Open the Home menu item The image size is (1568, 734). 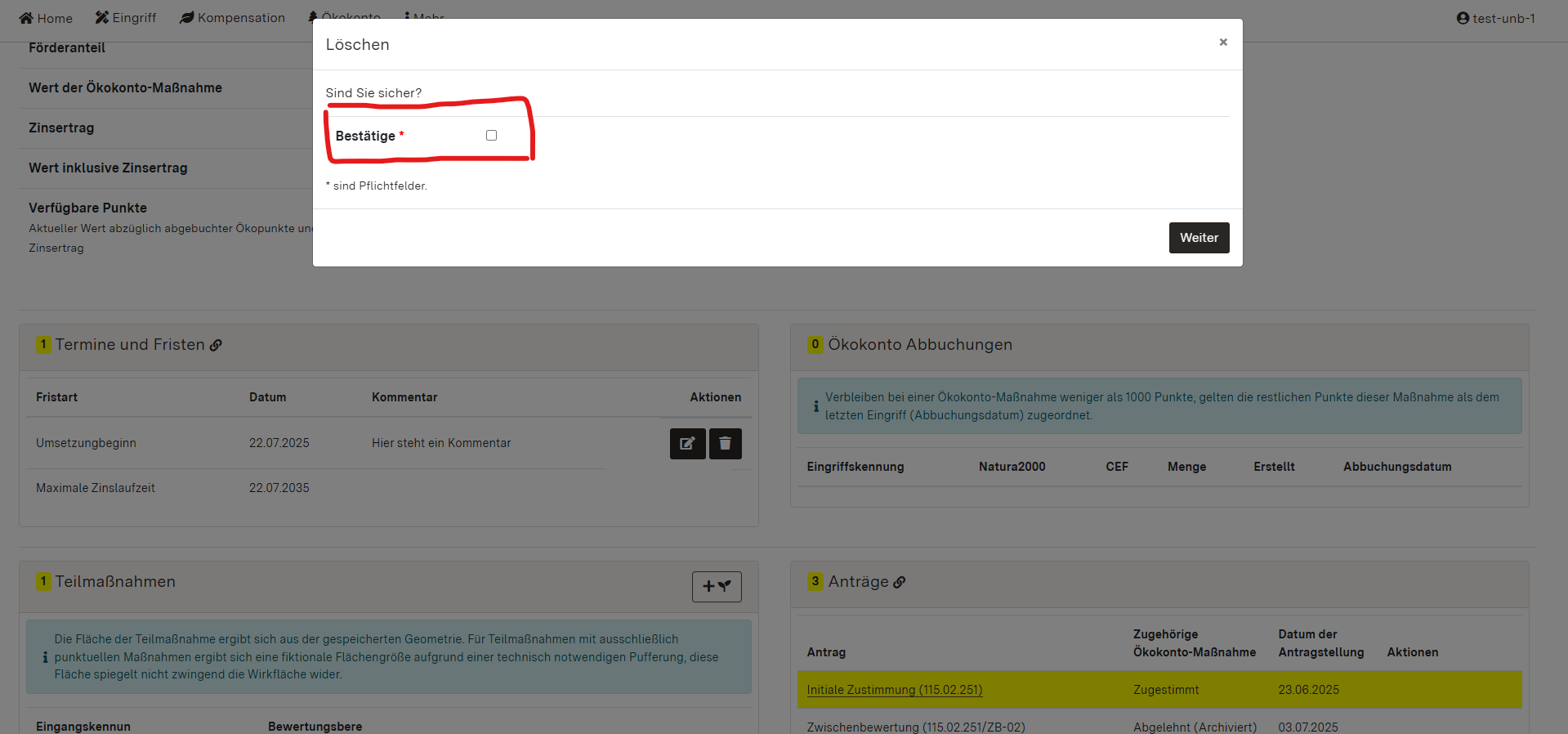pyautogui.click(x=46, y=18)
